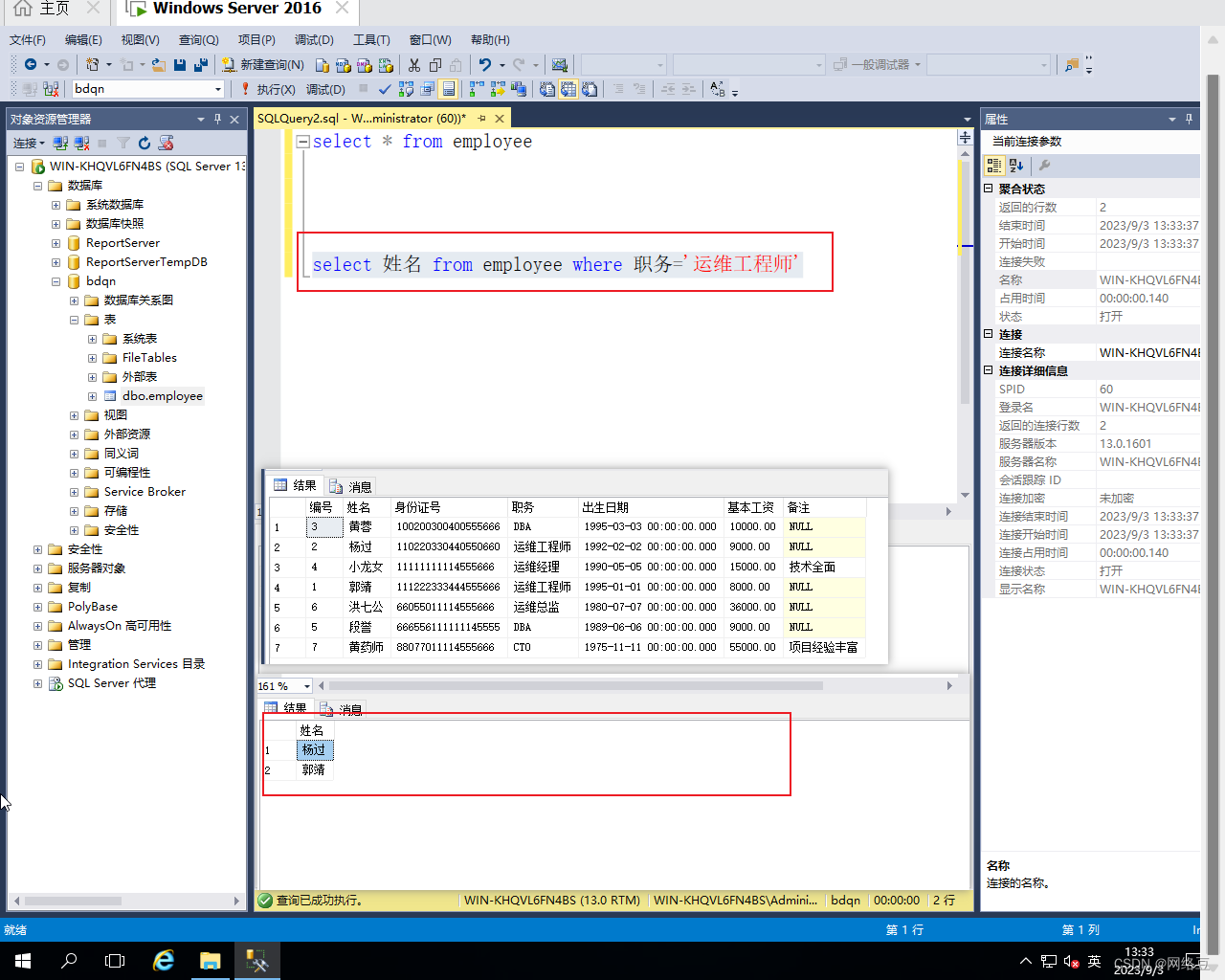
Task: Collapse the 聚合状态 properties section
Action: [989, 189]
